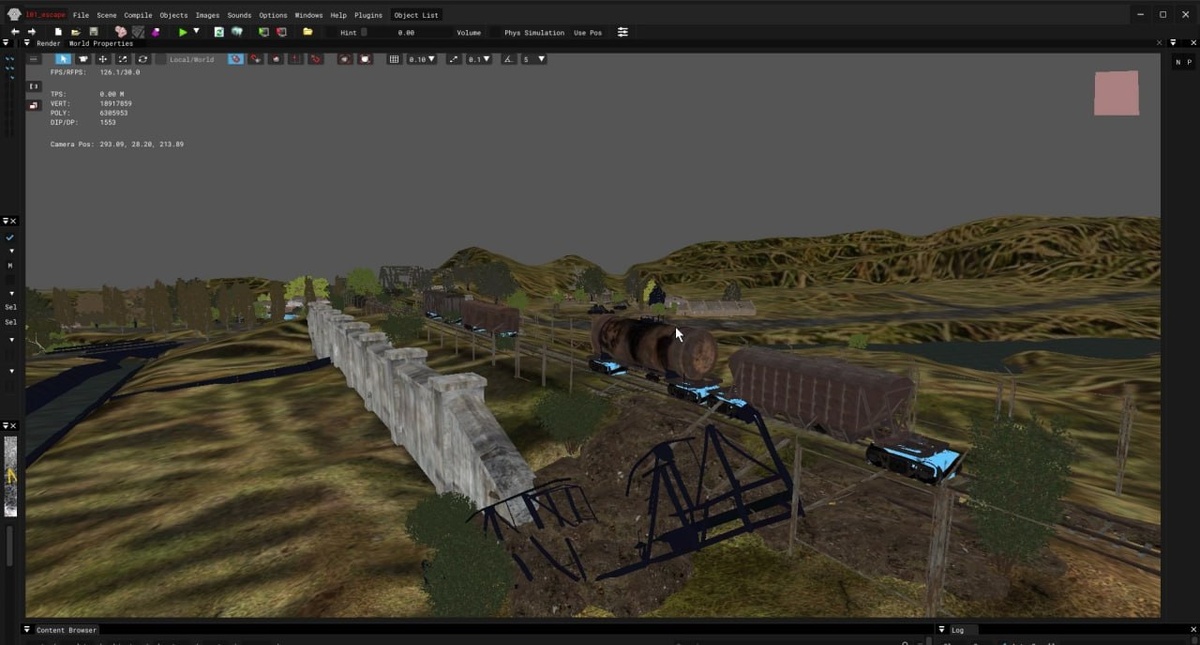Save the scene with the floppy icon
The height and width of the screenshot is (645, 1200).
[93, 32]
